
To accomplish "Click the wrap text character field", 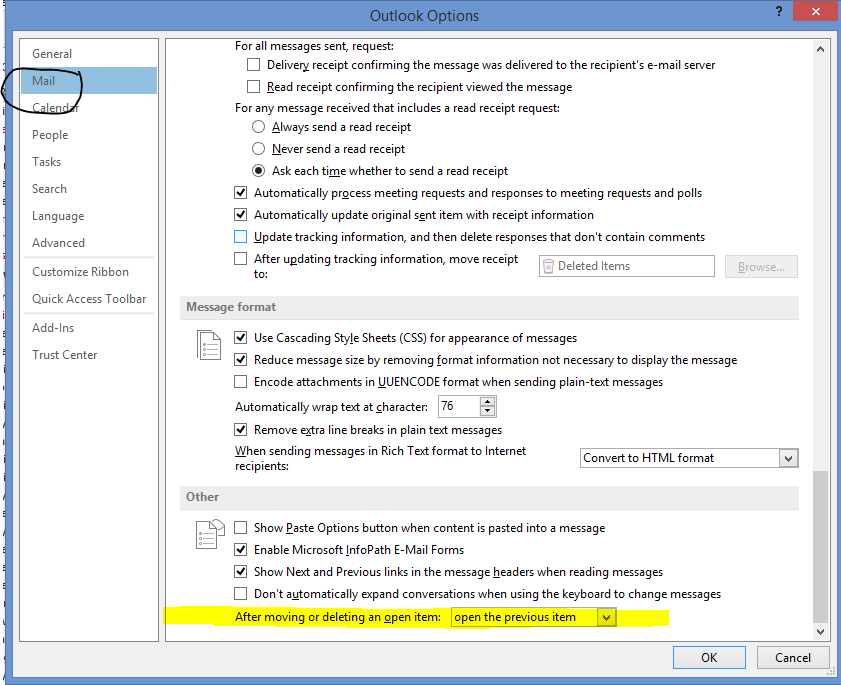I will click(459, 407).
